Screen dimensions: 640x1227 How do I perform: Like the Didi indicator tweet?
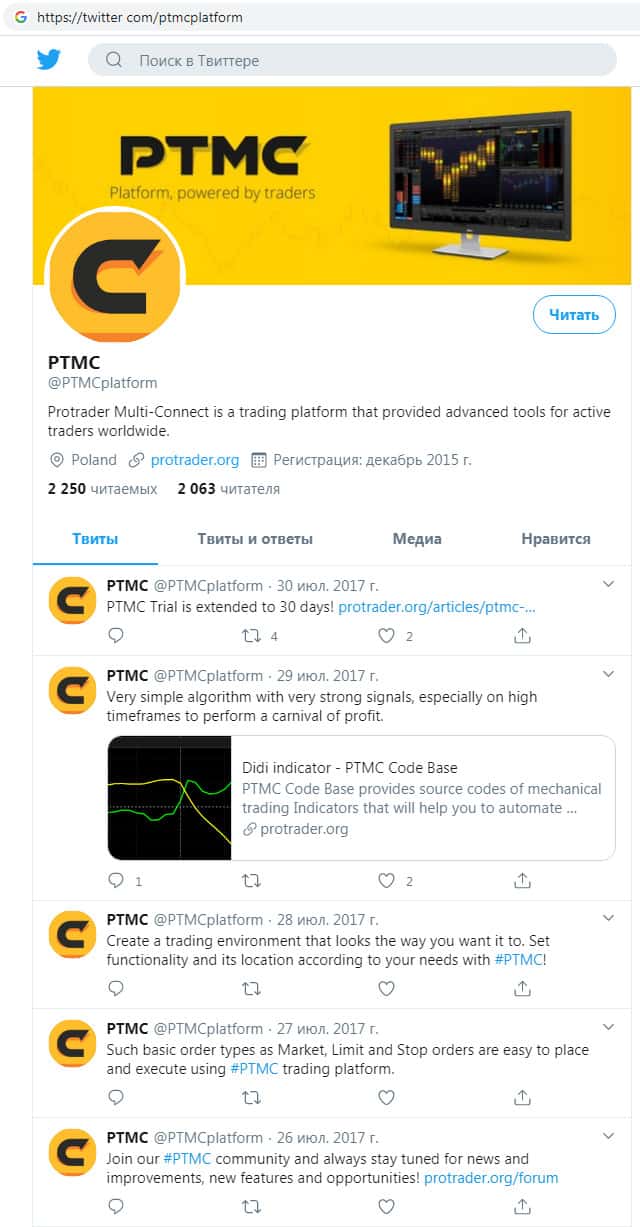386,881
